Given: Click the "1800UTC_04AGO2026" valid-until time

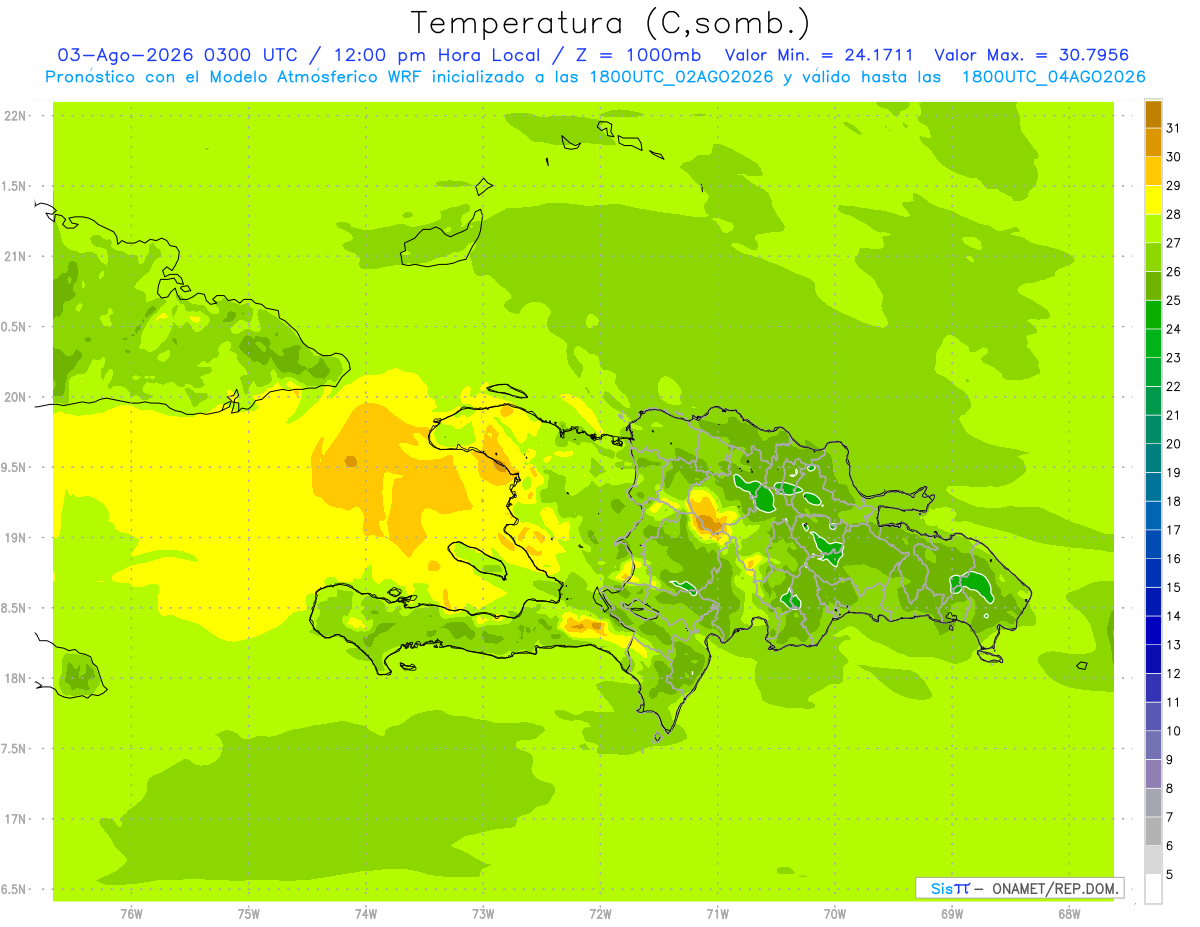Looking at the screenshot, I should coord(1053,76).
